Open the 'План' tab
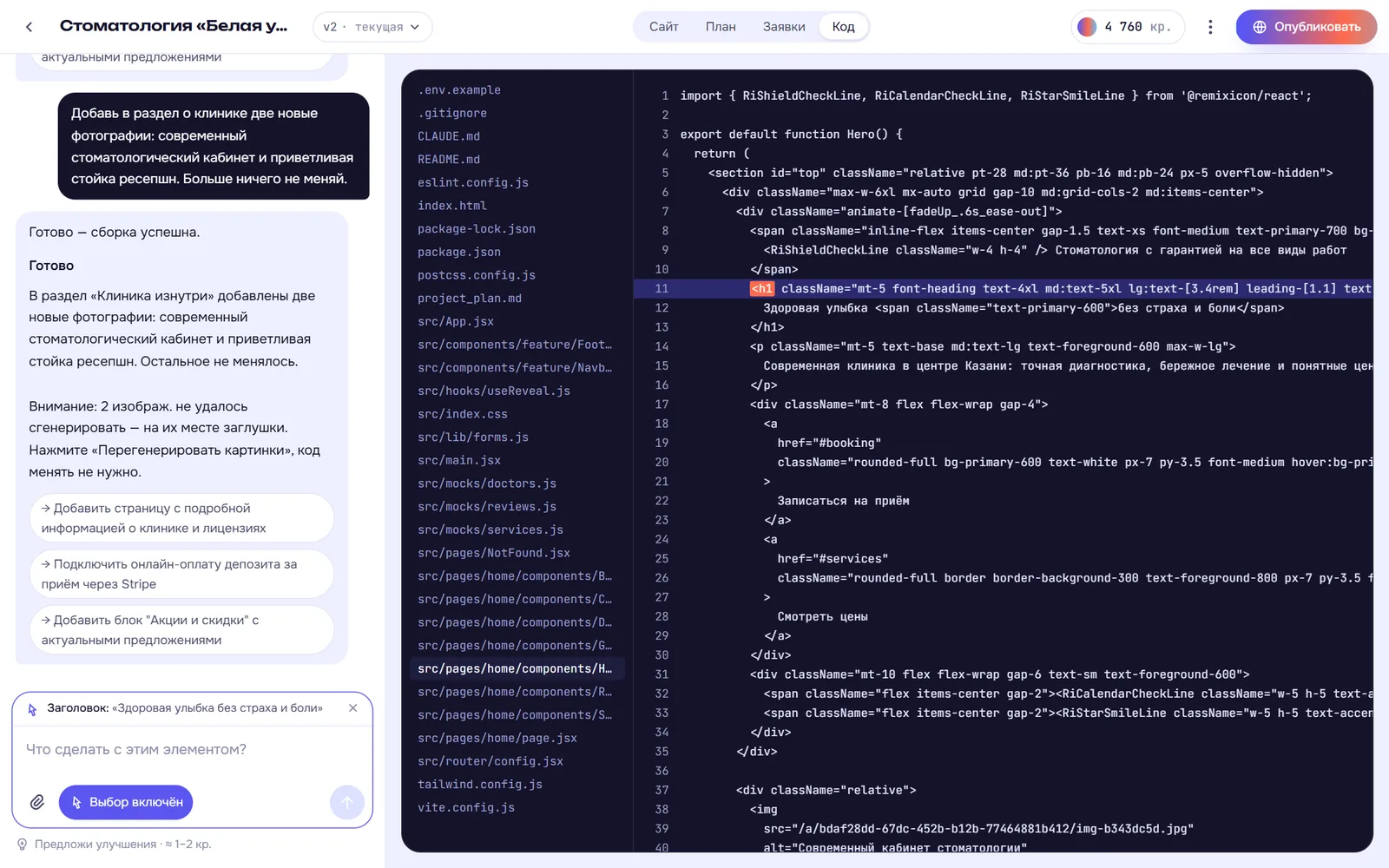Image resolution: width=1389 pixels, height=868 pixels. click(721, 27)
